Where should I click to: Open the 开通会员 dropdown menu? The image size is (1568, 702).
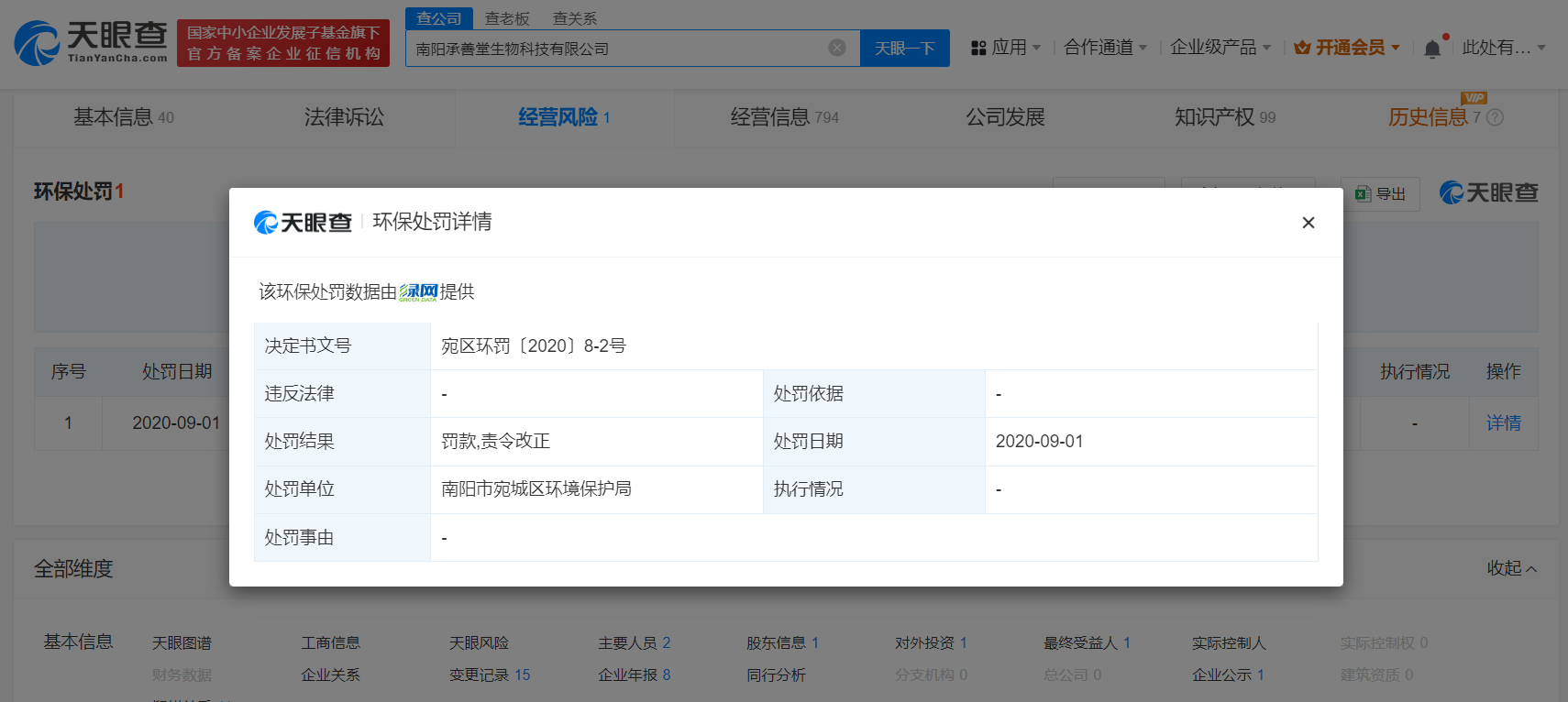click(x=1346, y=48)
